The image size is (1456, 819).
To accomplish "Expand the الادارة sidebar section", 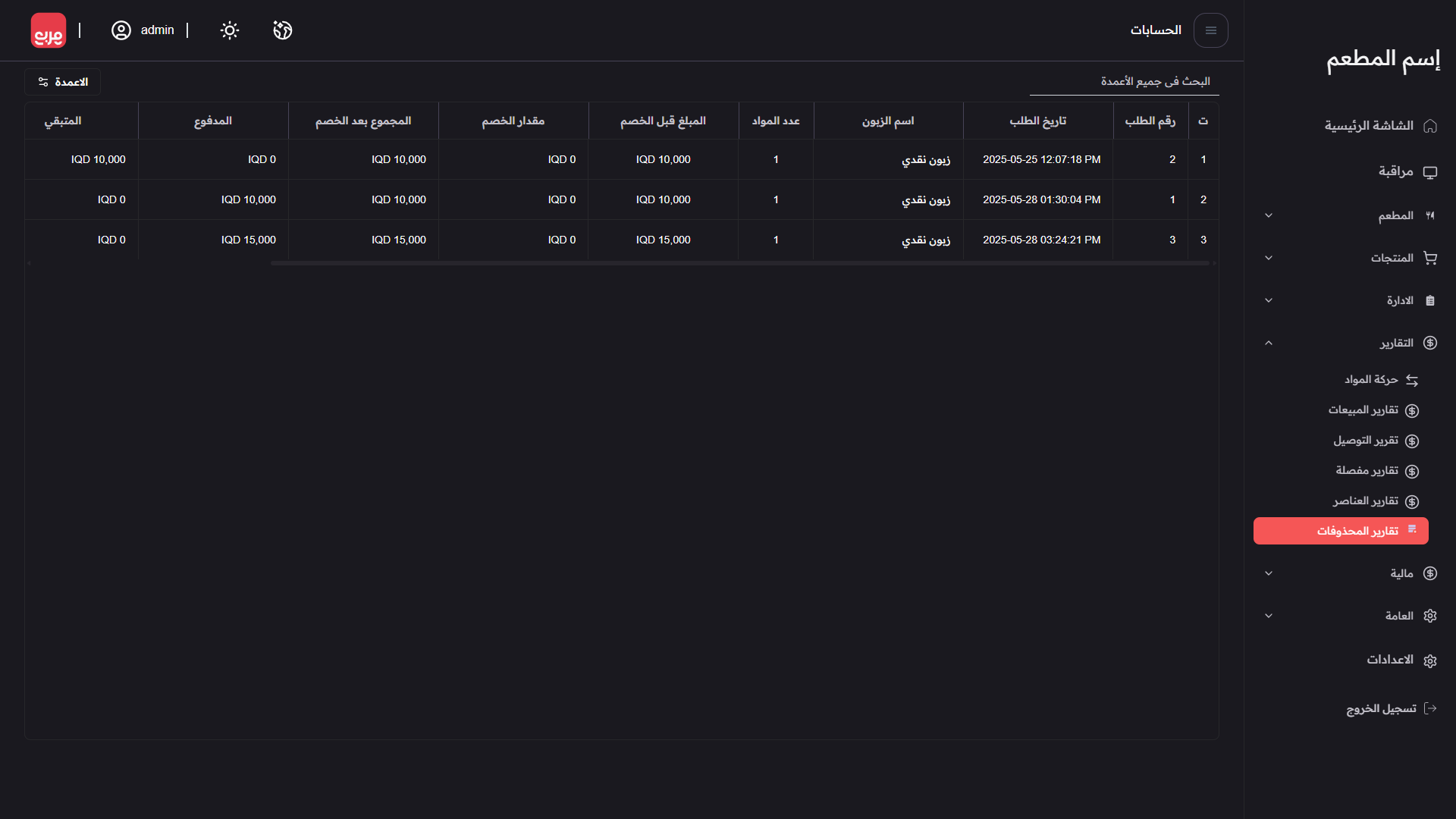I will click(1269, 301).
